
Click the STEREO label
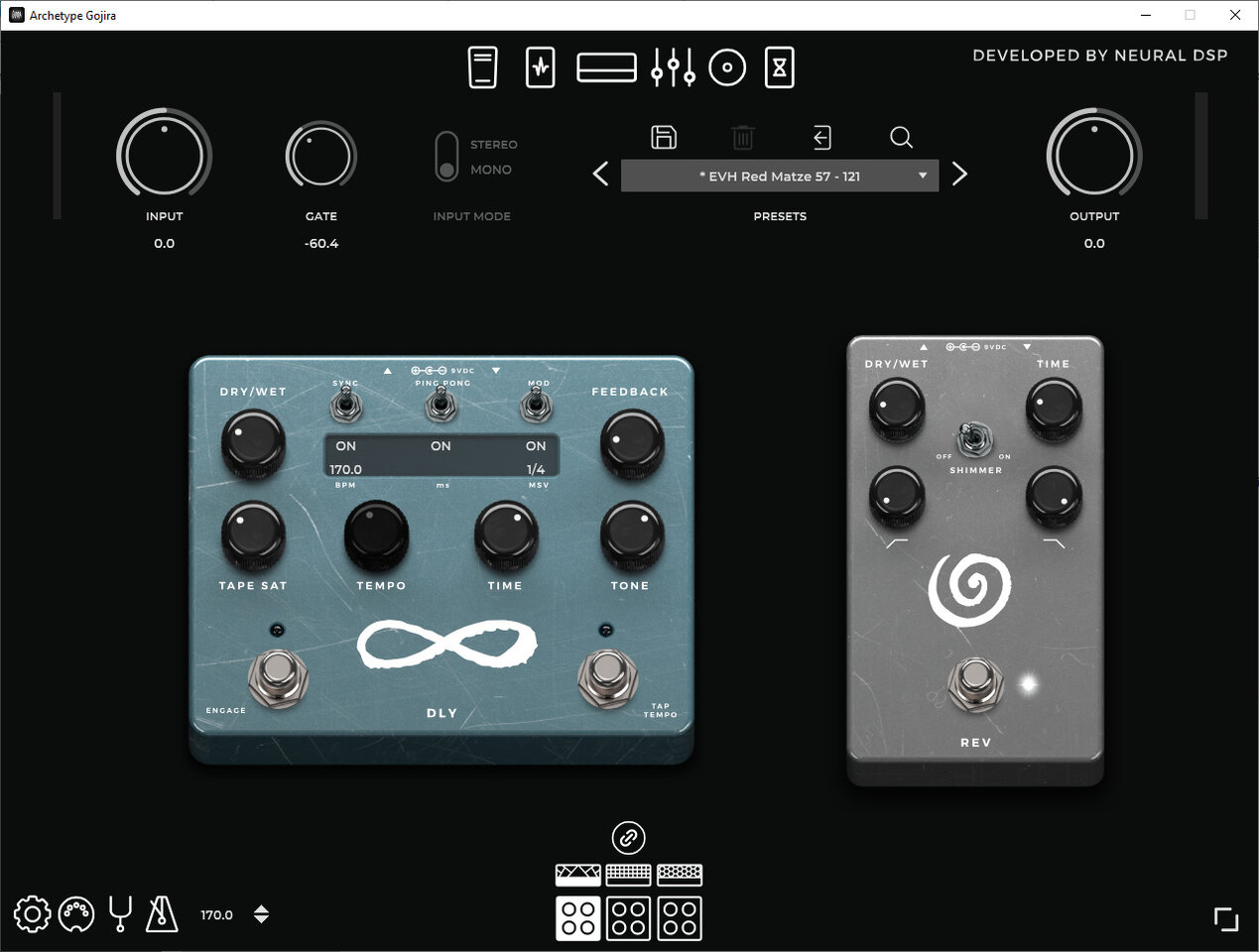[x=494, y=145]
